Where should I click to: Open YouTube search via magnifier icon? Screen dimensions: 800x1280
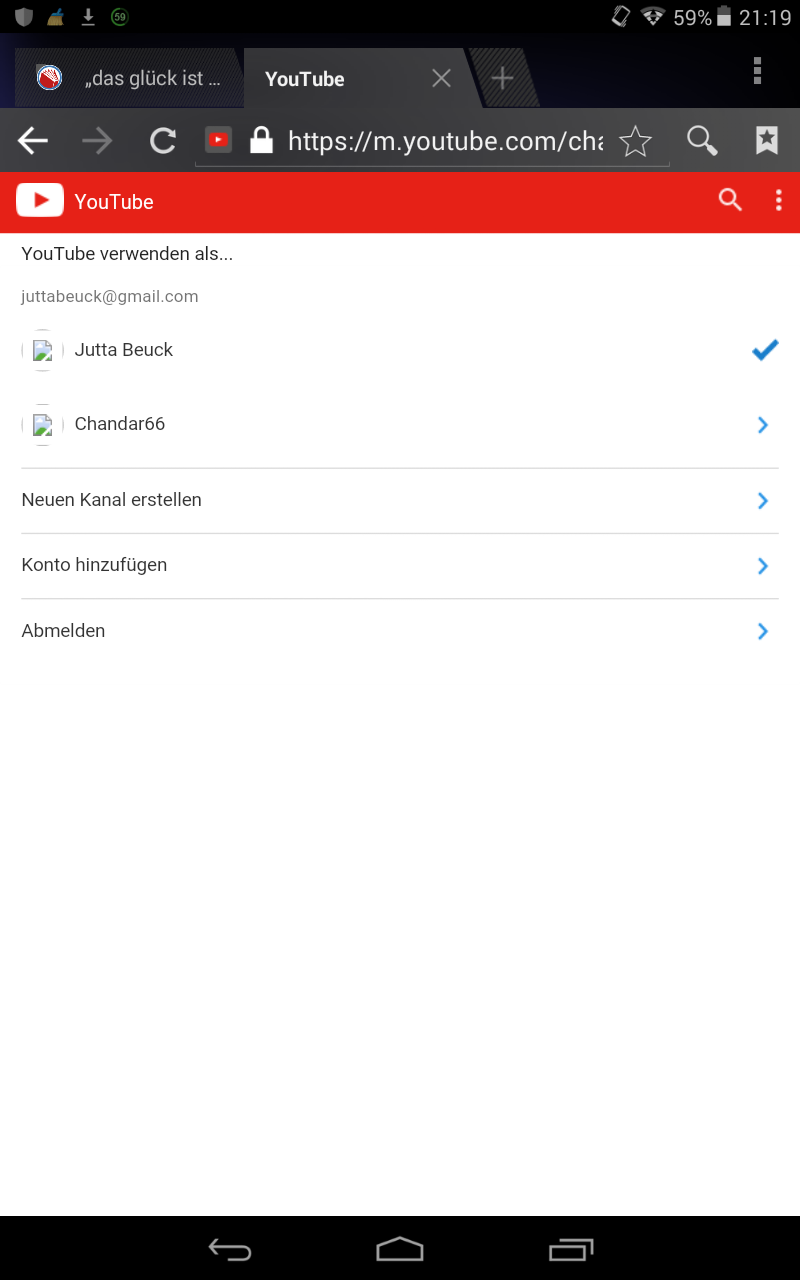(x=730, y=200)
